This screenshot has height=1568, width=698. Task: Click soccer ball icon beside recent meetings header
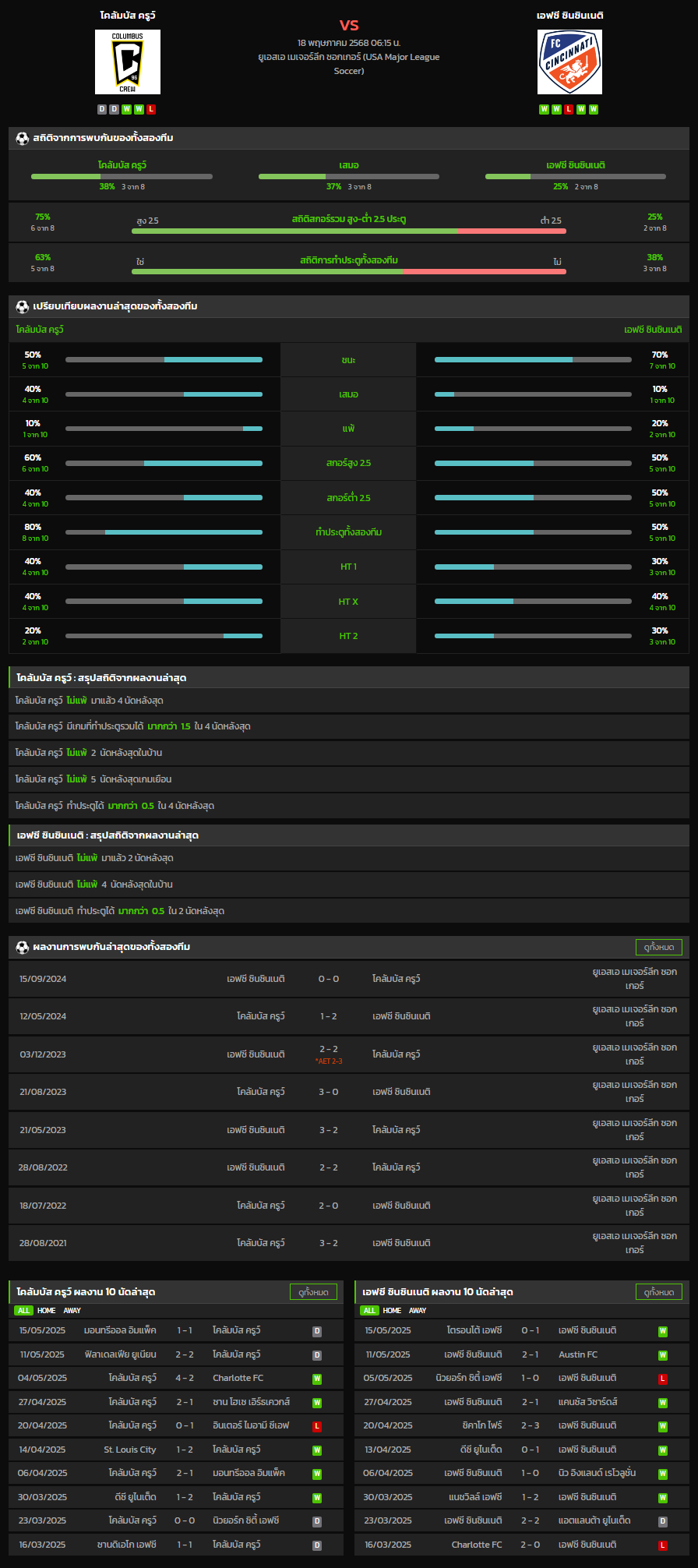(x=23, y=947)
